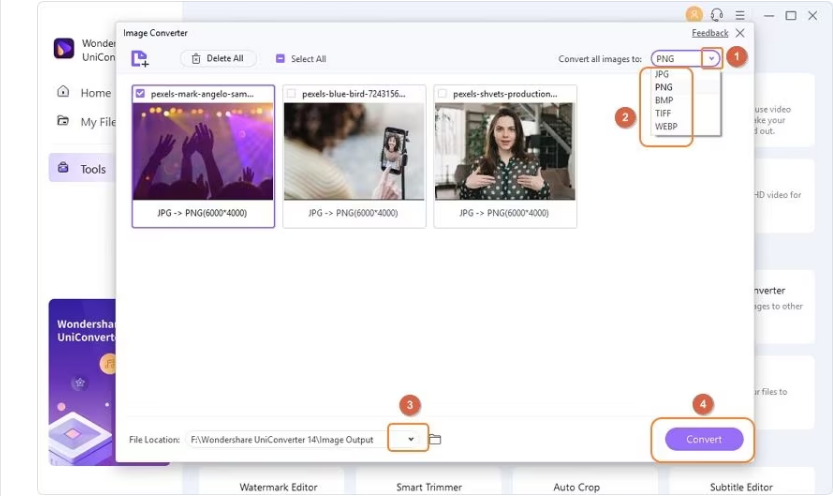Click the Wondershare UniConverter logo
The image size is (833, 496).
click(x=64, y=49)
